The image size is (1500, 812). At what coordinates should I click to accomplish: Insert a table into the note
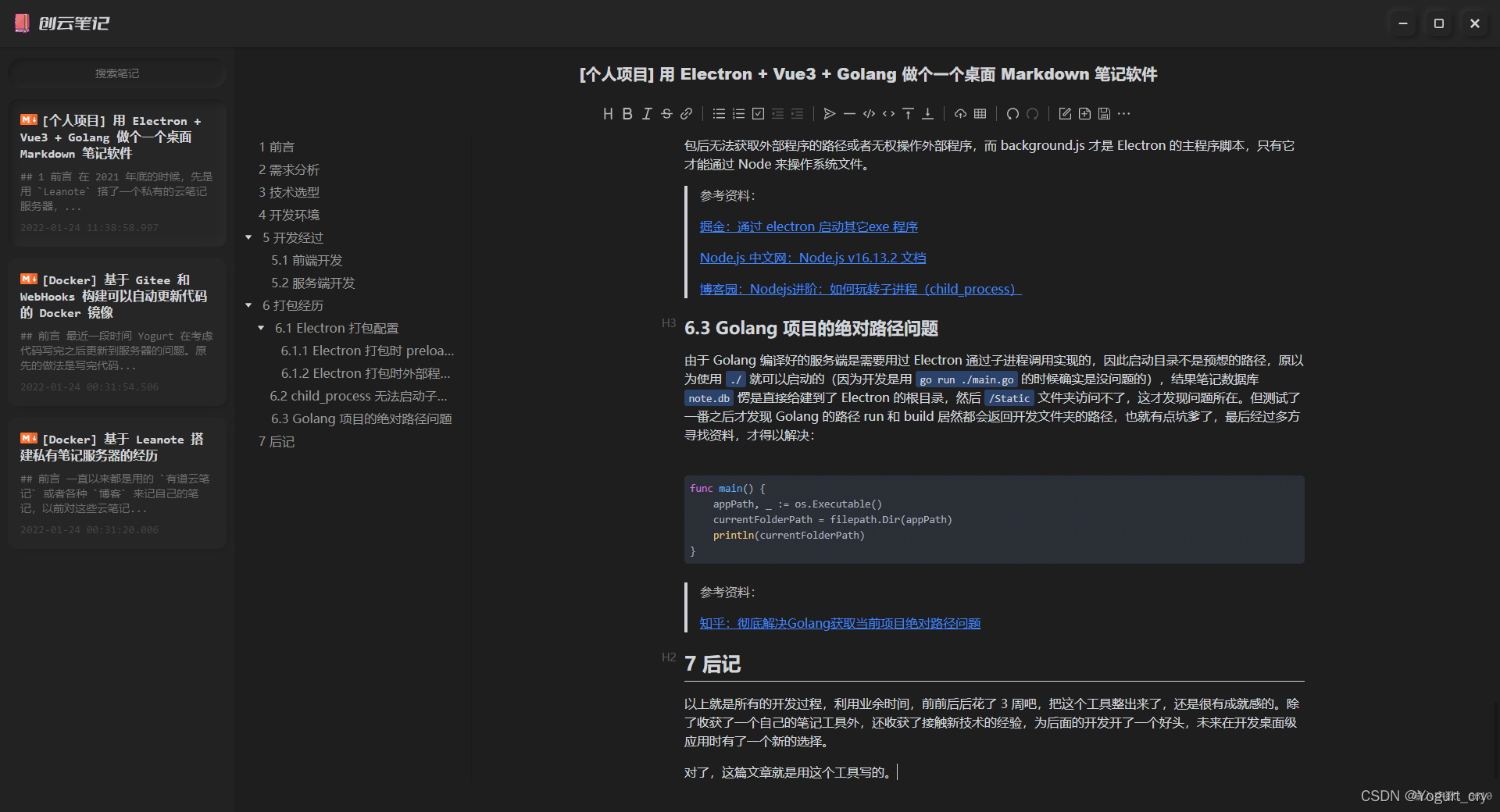(980, 113)
